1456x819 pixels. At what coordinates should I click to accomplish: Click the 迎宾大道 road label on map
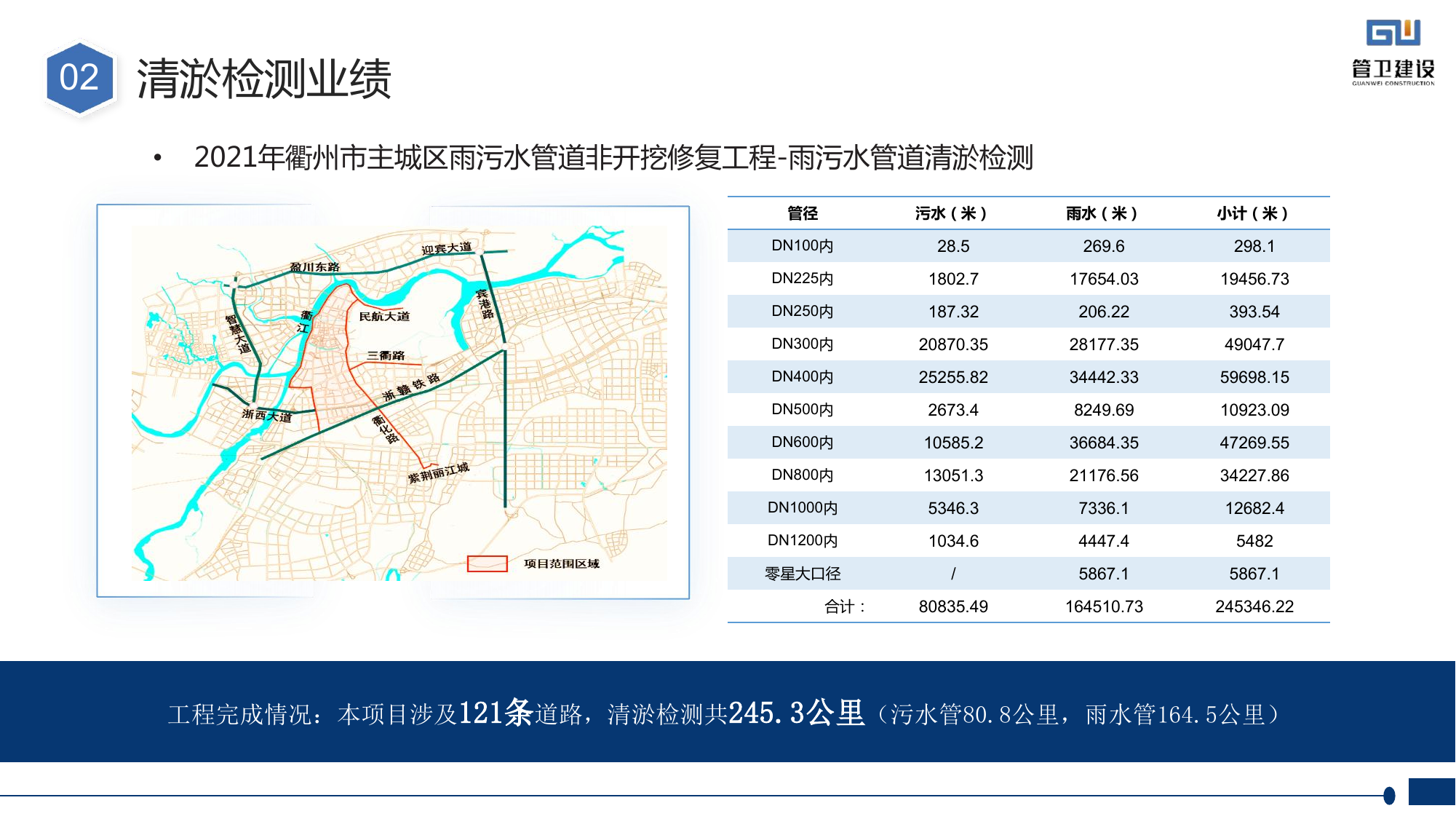click(x=446, y=248)
